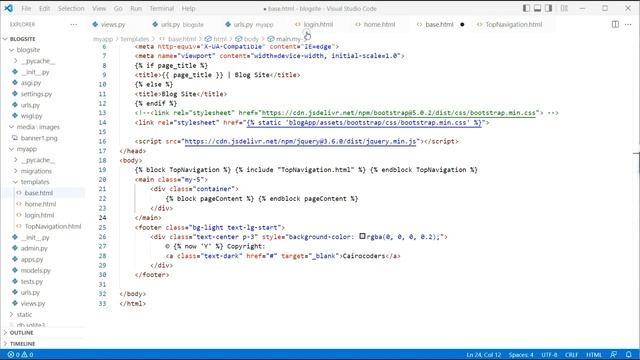Open Explorer Views and More Actions ellipsis

coord(73,24)
